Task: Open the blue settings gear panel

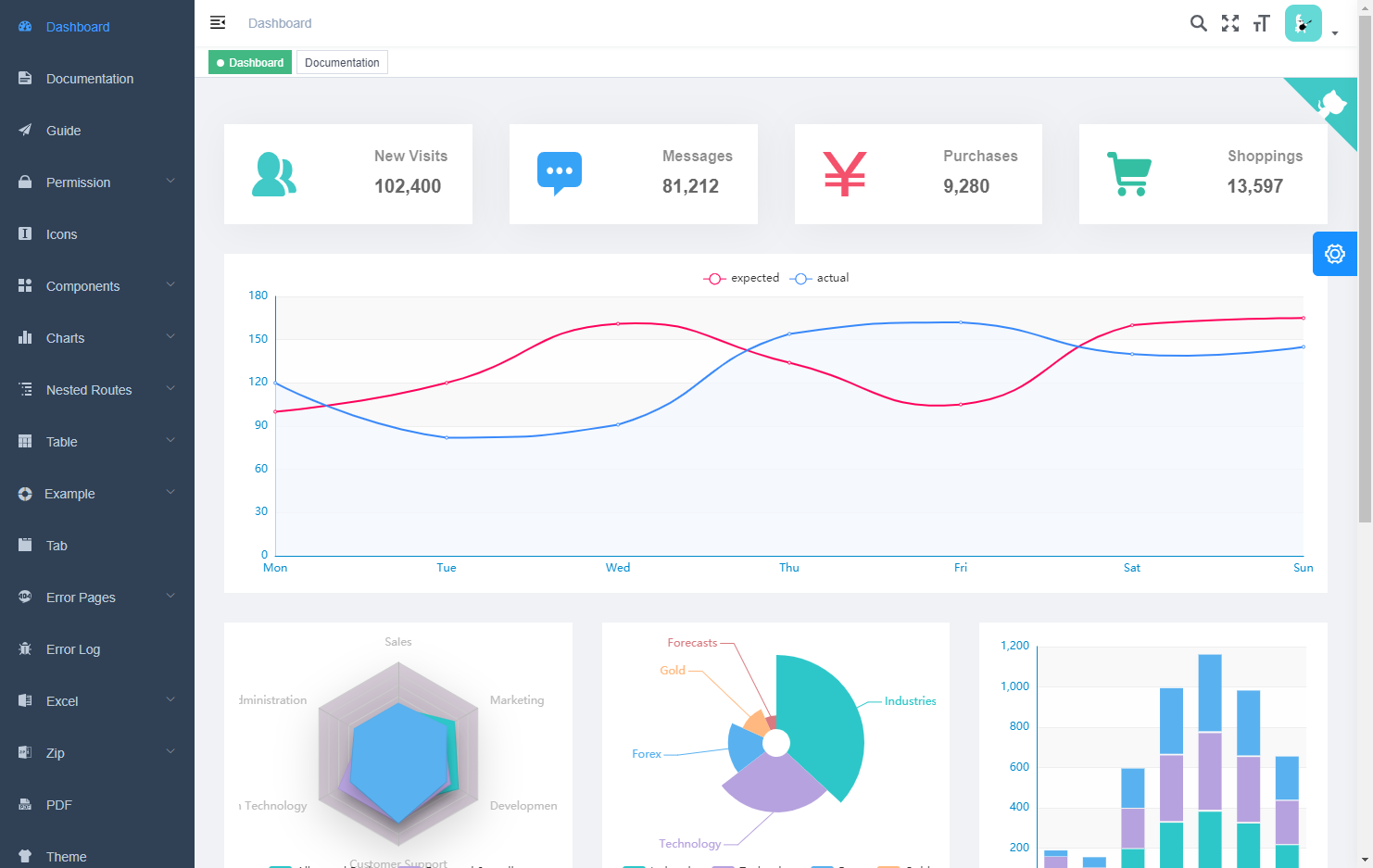Action: 1334,254
